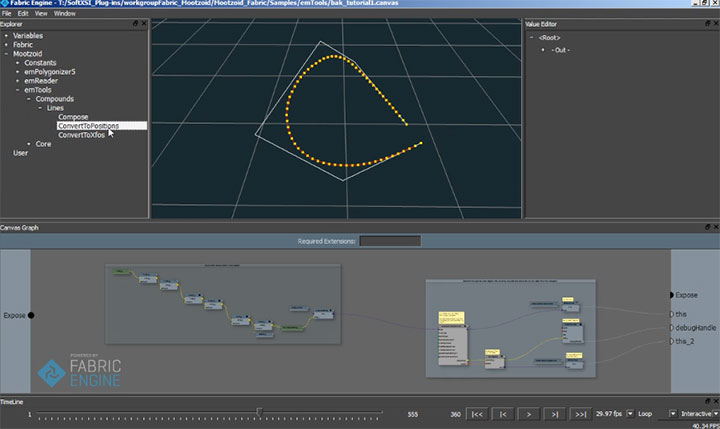The image size is (720, 429).
Task: Click the Mootzoid folder label
Action: pyautogui.click(x=28, y=54)
